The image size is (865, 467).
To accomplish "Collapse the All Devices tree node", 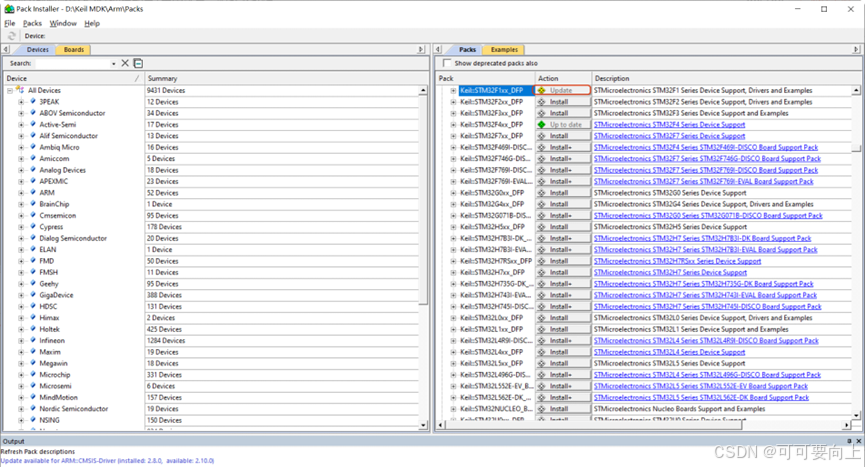I will tap(9, 90).
